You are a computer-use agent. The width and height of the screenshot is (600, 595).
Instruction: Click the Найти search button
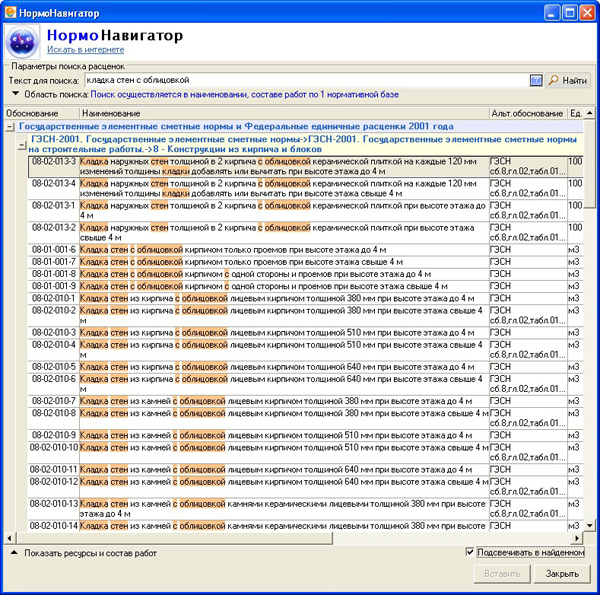(568, 80)
